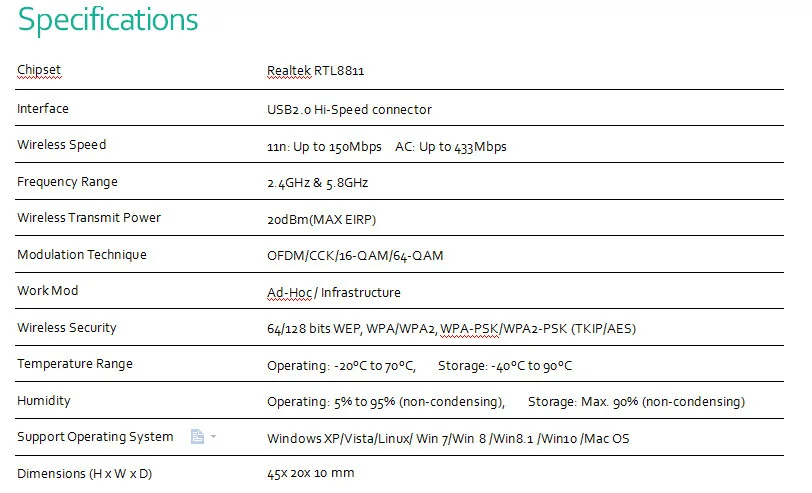Image resolution: width=812 pixels, height=493 pixels.
Task: Click the Temperature Range label
Action: (x=74, y=364)
